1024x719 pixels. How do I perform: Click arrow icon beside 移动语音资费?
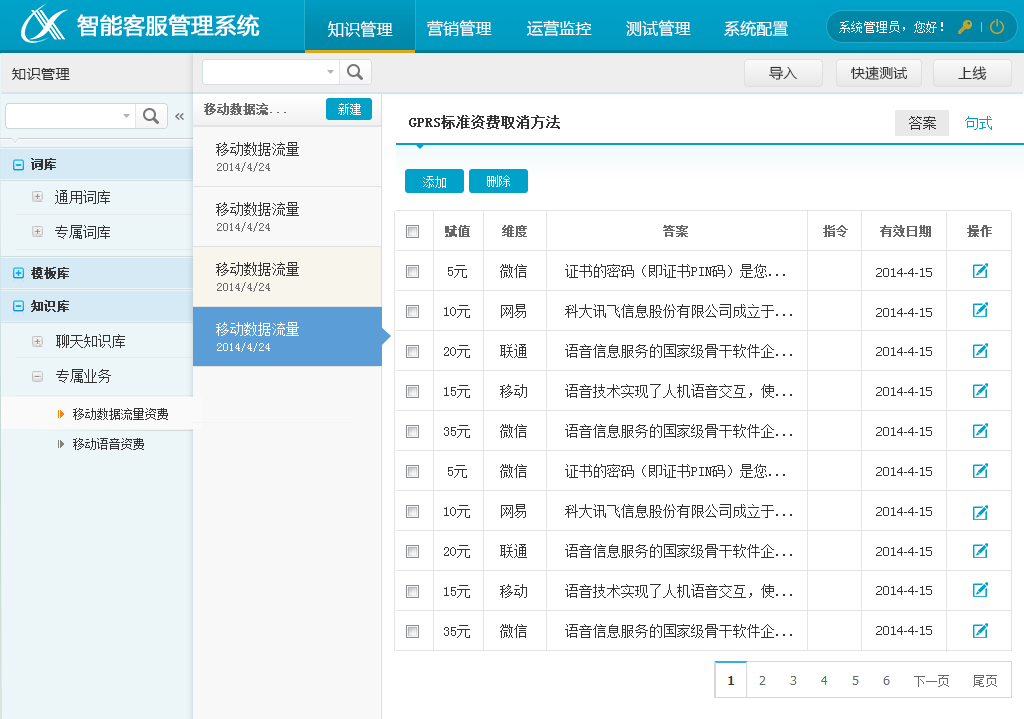point(61,444)
